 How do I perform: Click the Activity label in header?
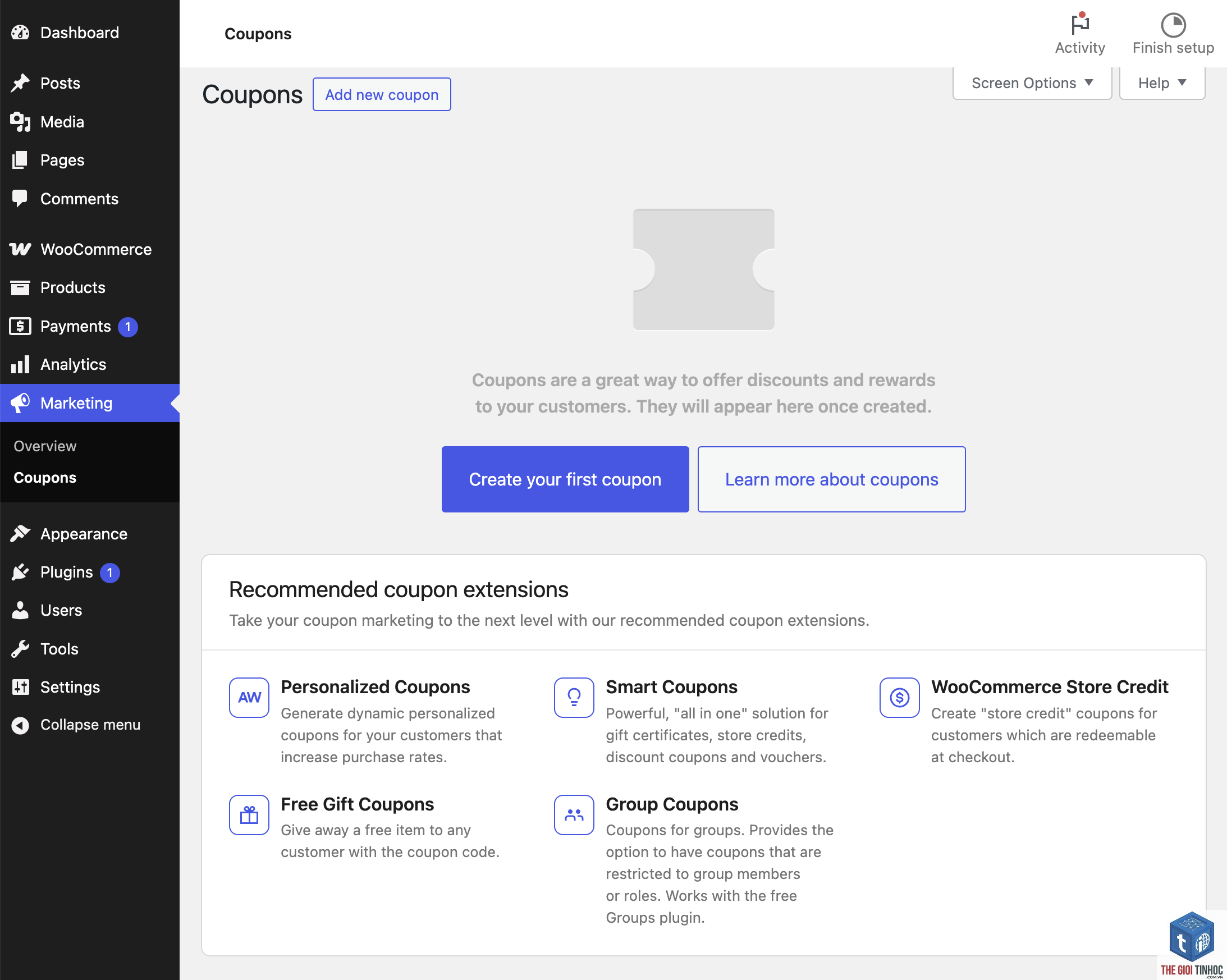1079,48
